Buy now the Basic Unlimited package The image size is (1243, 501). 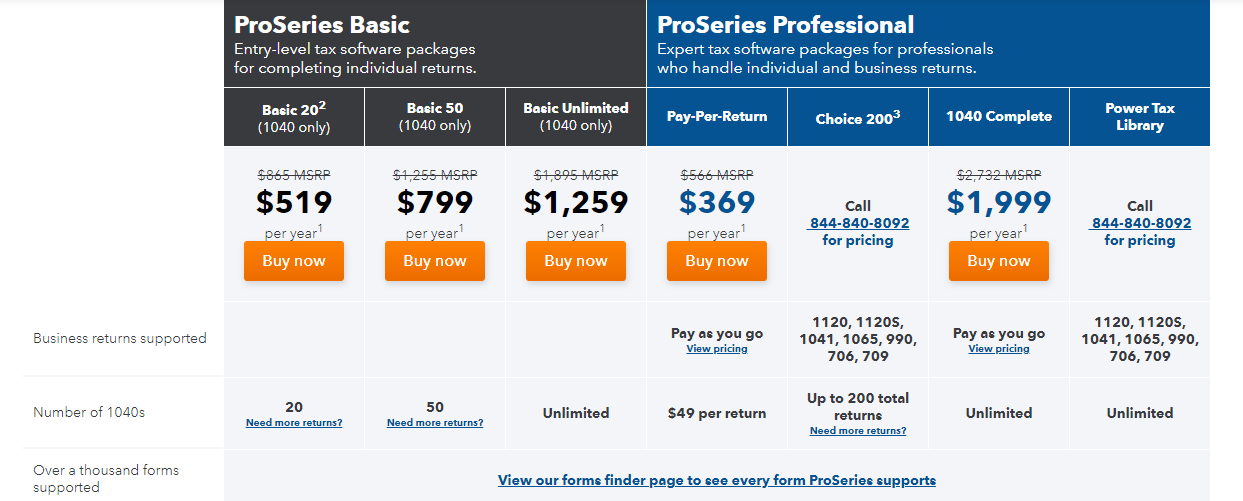coord(576,261)
